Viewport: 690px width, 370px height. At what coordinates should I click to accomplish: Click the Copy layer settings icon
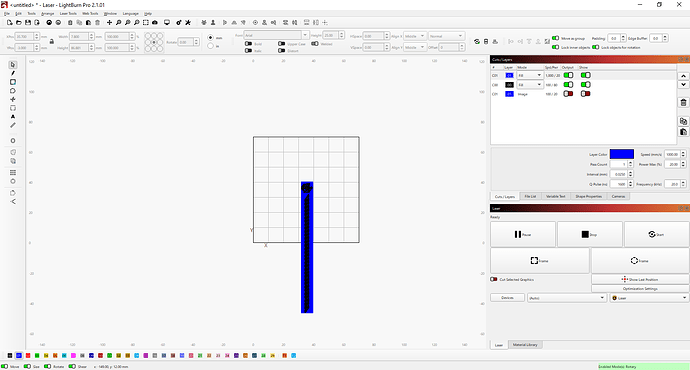click(683, 121)
